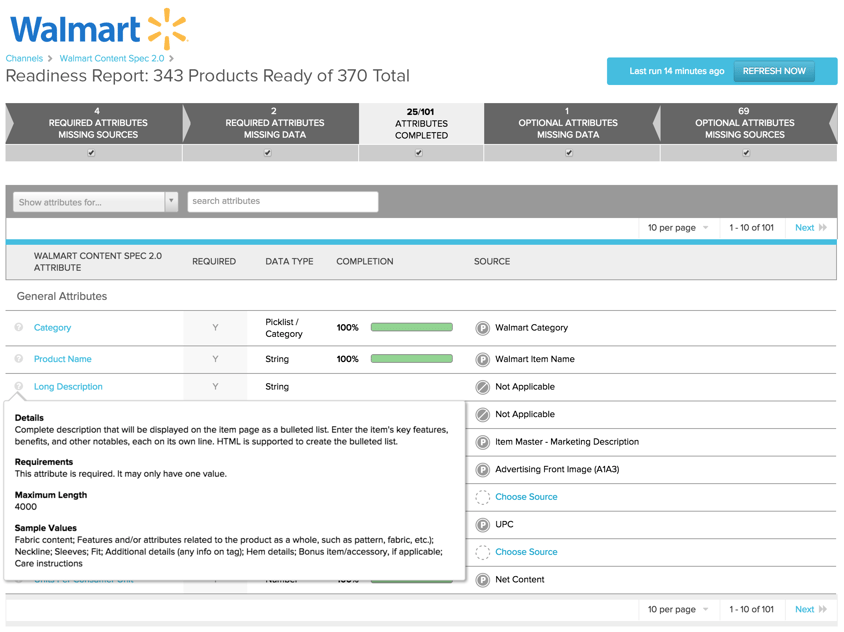Open the Long Description attribute link
The height and width of the screenshot is (632, 844).
[68, 387]
